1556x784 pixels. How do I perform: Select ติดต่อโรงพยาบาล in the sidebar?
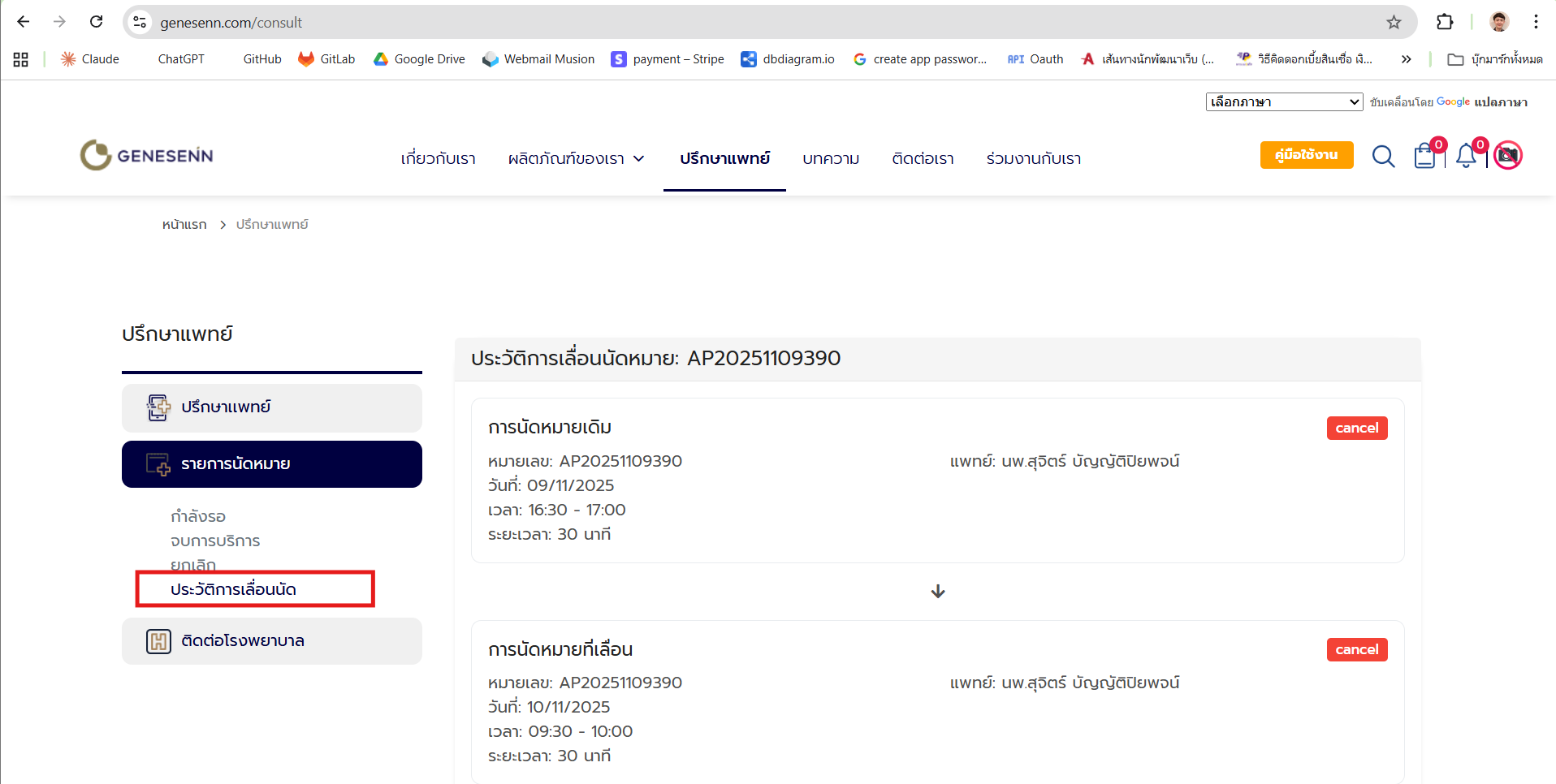(x=272, y=641)
